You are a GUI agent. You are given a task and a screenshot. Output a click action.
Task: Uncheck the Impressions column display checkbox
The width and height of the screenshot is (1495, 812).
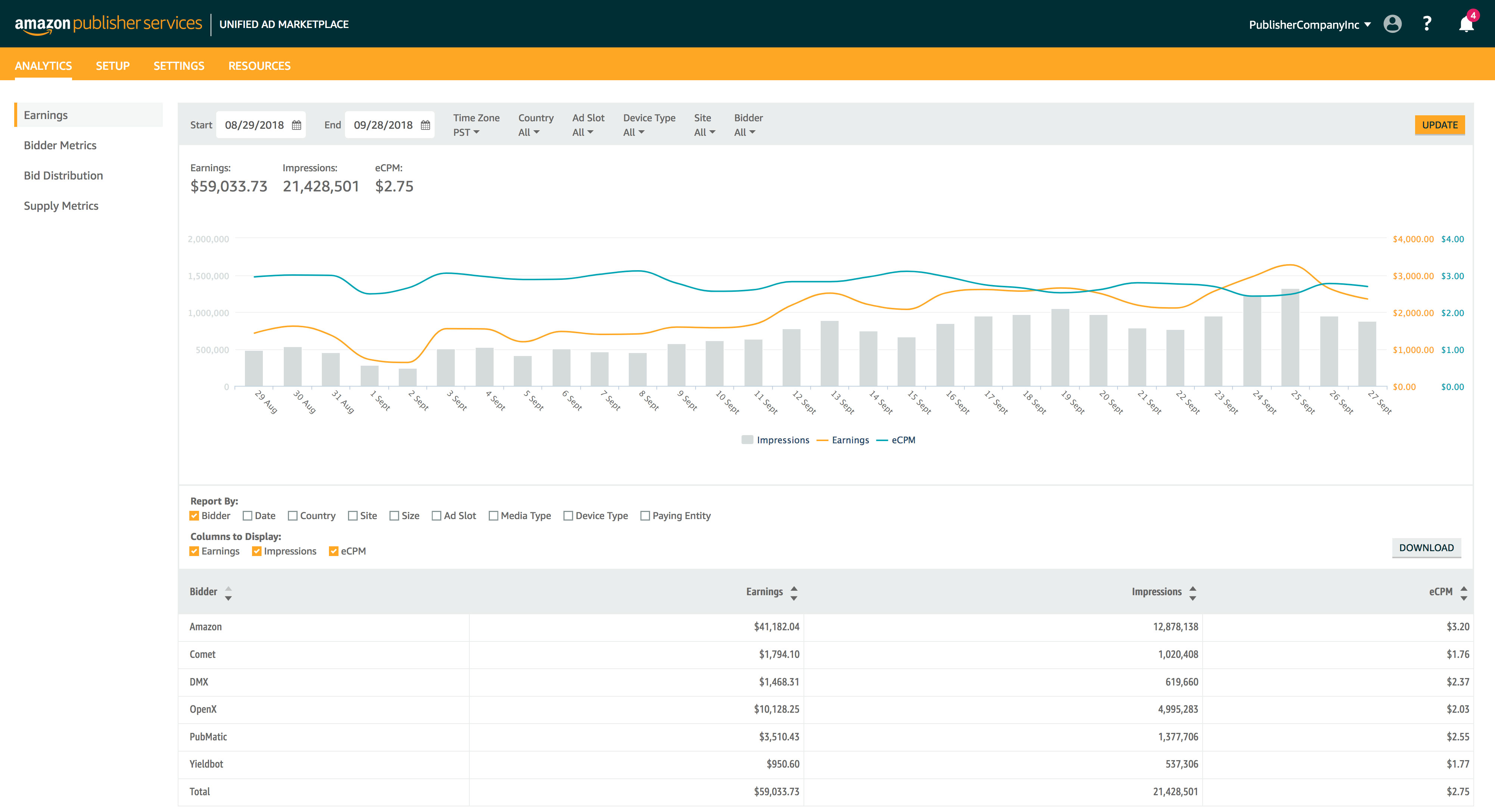(257, 551)
